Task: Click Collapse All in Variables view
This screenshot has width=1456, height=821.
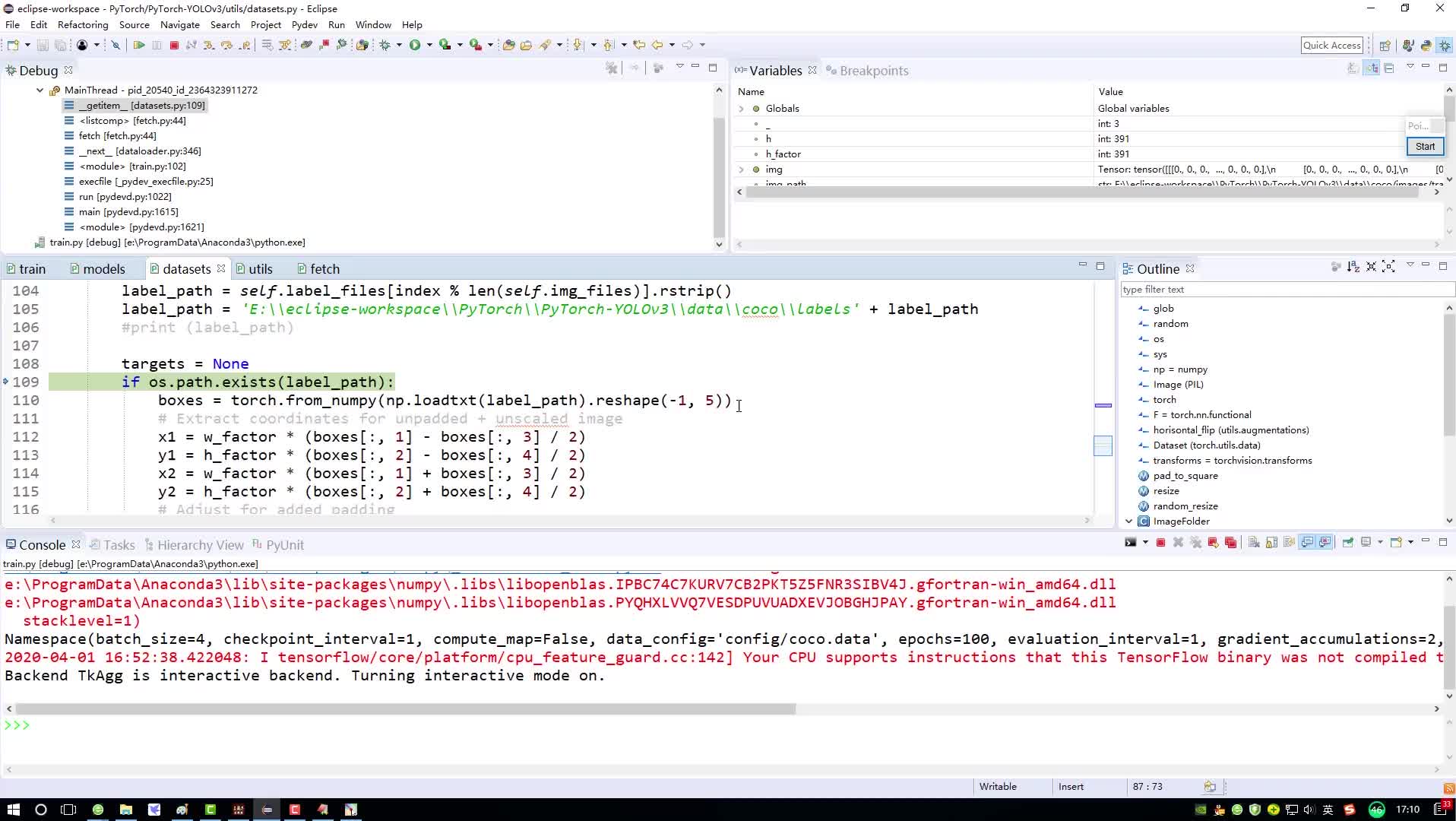Action: pos(1389,68)
